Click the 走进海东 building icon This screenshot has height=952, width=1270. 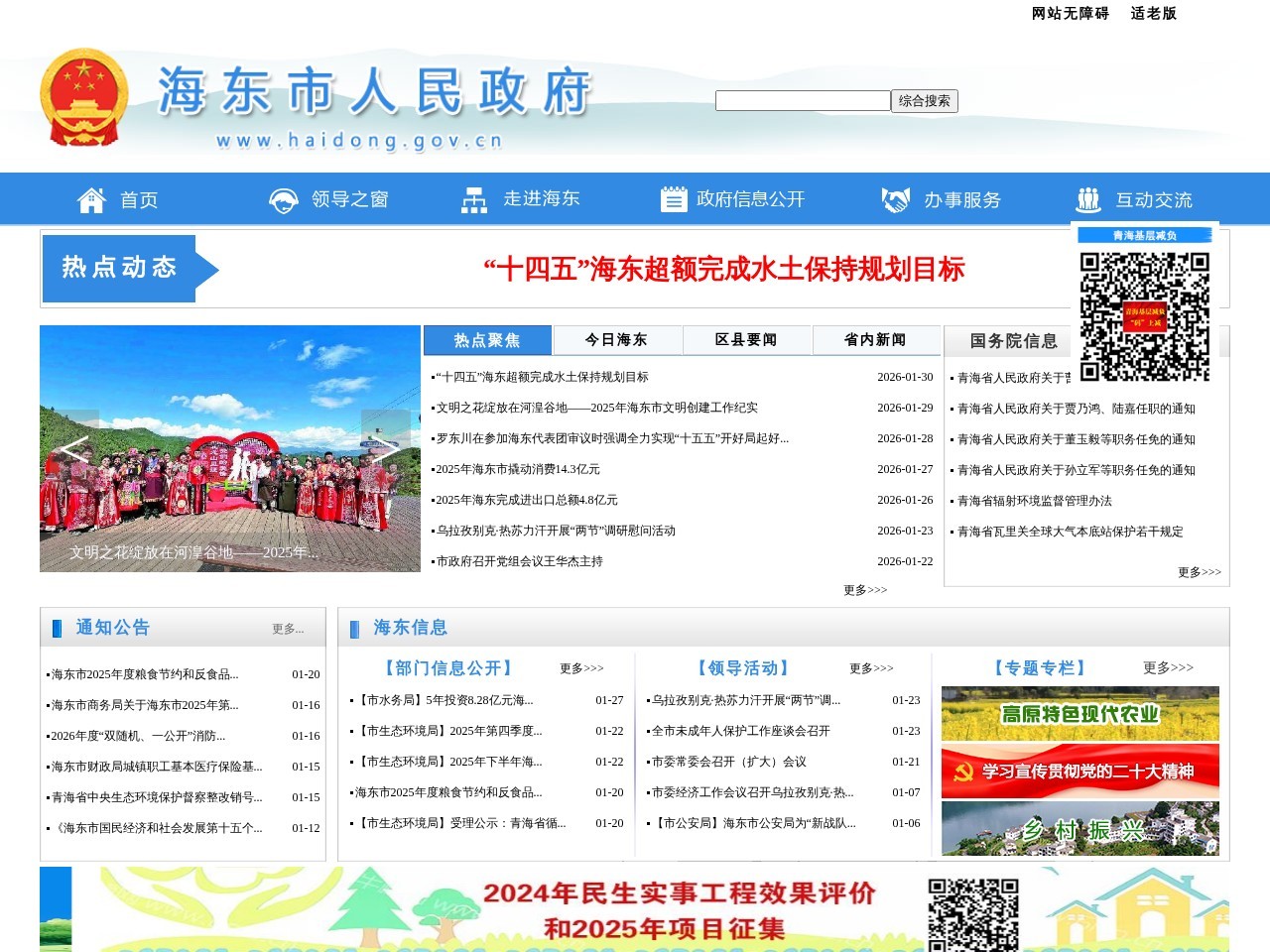(x=474, y=198)
